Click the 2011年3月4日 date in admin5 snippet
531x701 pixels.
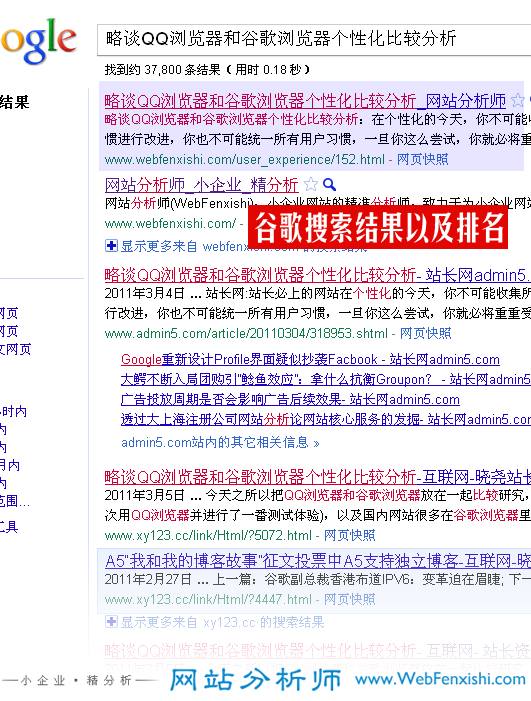pos(144,293)
